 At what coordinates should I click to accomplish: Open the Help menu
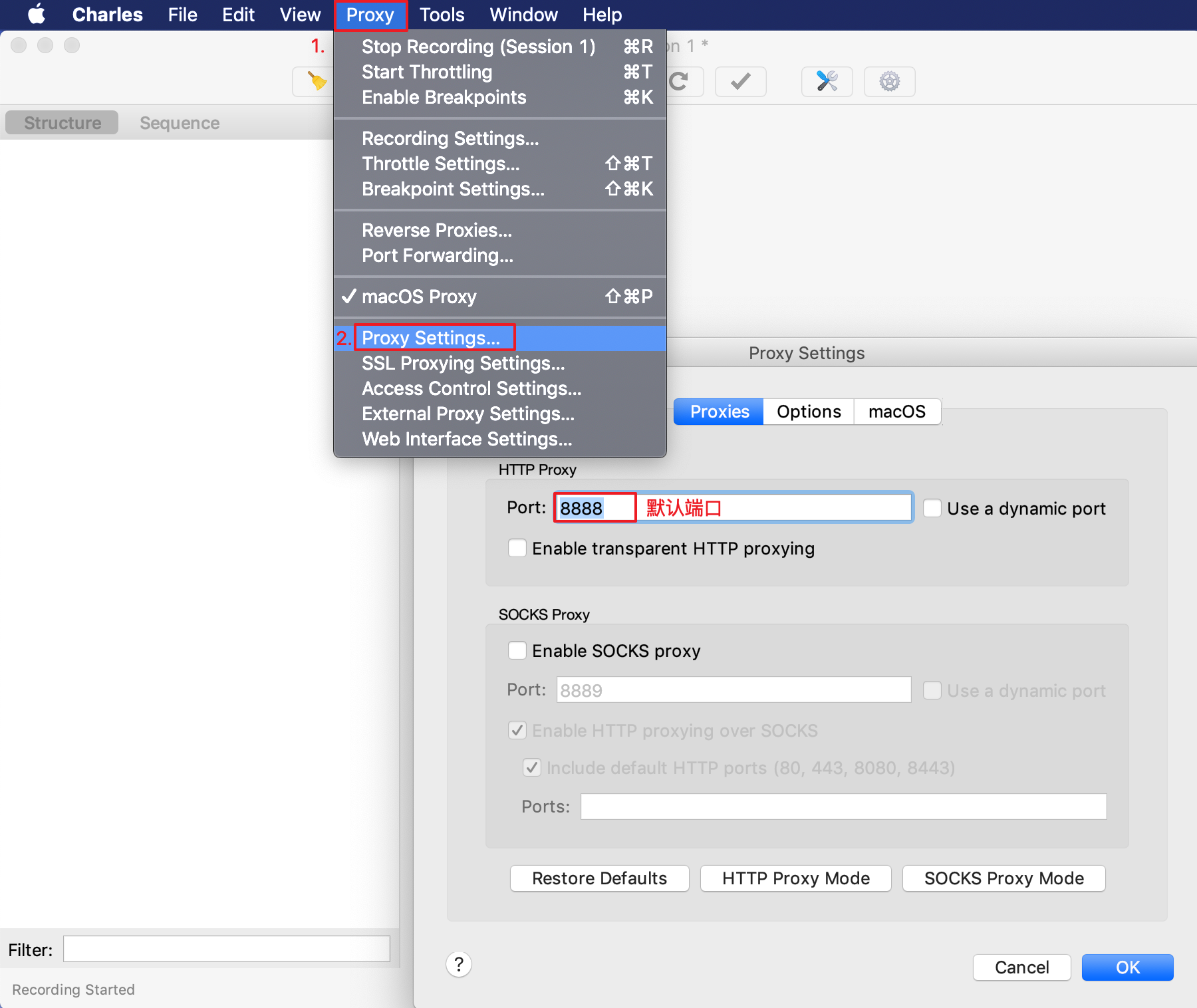click(x=602, y=15)
